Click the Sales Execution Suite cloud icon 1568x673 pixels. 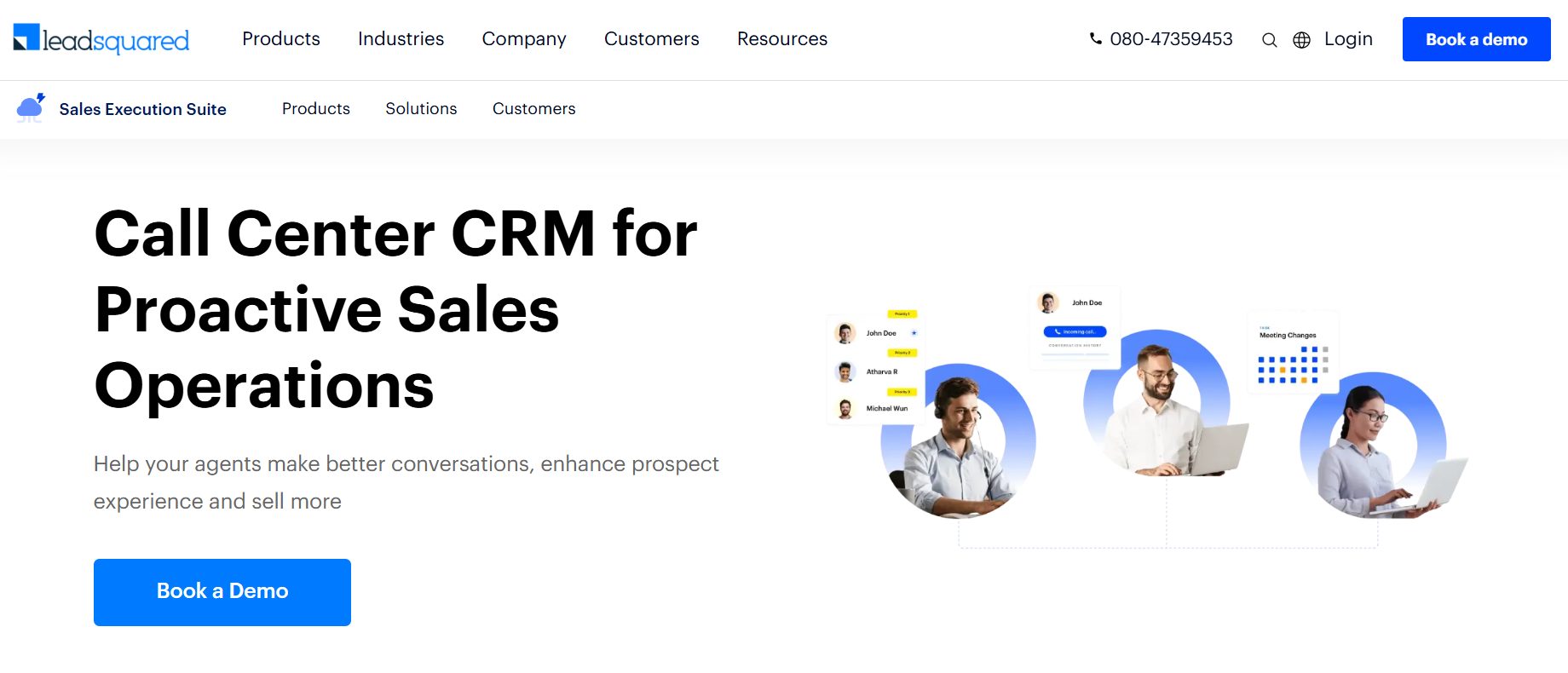pyautogui.click(x=31, y=108)
